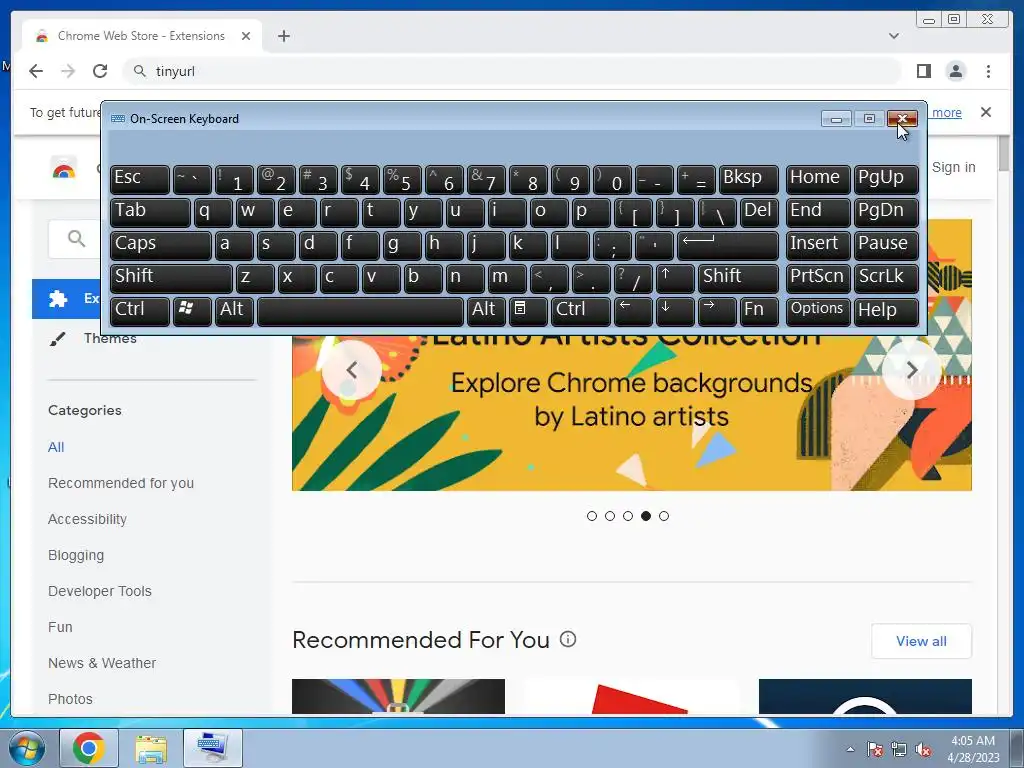Click the Chrome Web Store rainbow logo
1024x768 pixels.
coord(63,169)
